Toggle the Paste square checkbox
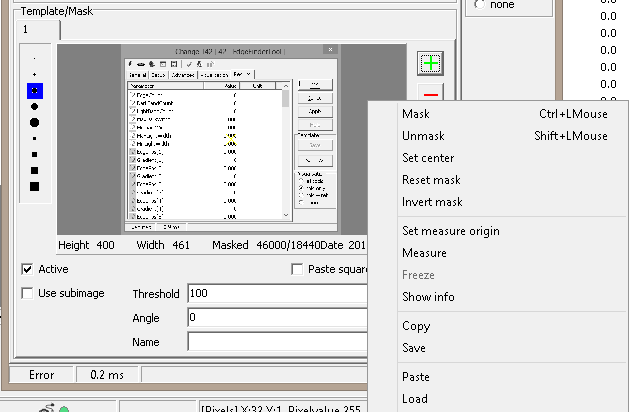629x412 pixels. [297, 269]
